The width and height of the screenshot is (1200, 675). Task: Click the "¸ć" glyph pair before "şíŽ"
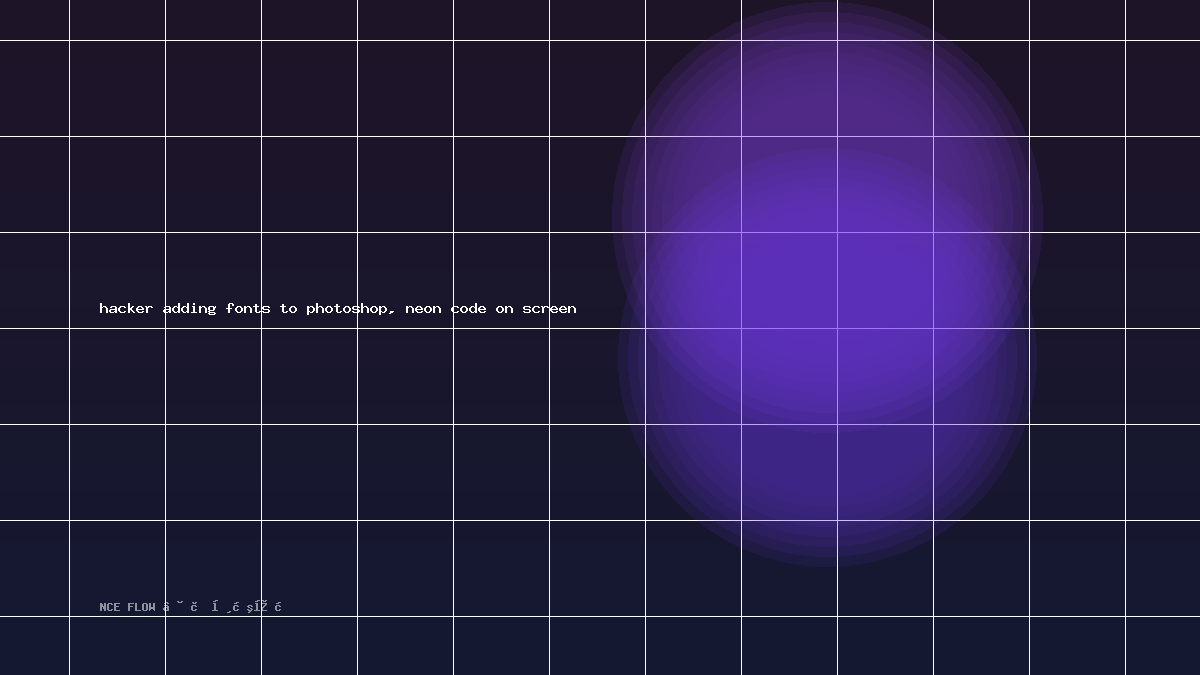point(233,607)
